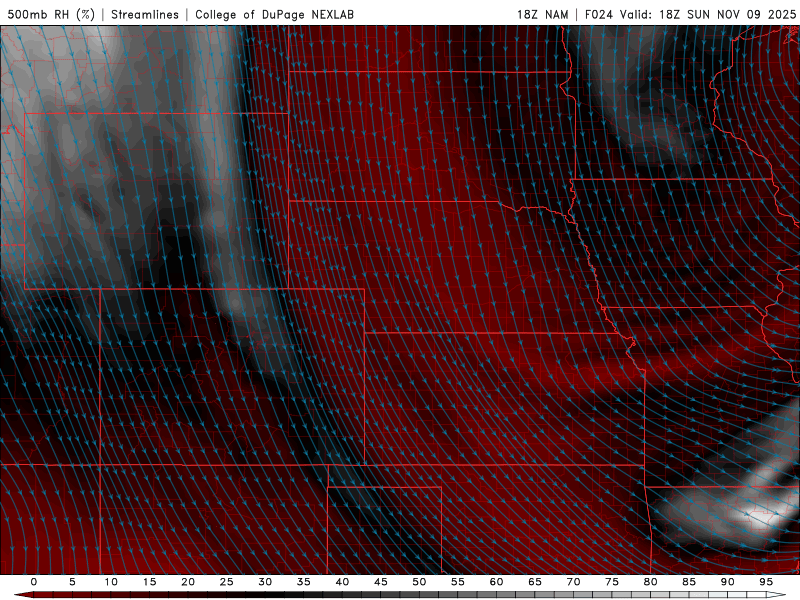Viewport: 800px width, 600px height.
Task: Click the 70 value on the color scale
Action: [573, 582]
